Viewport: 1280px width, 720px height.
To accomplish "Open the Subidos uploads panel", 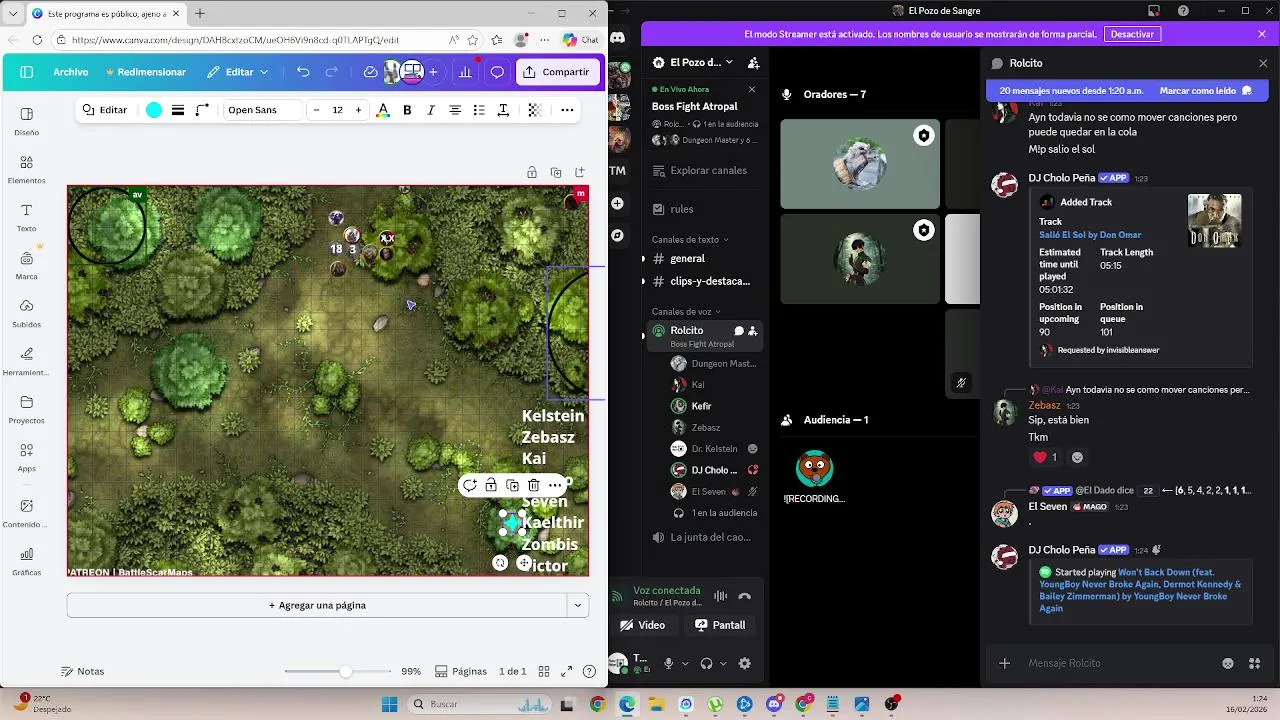I will point(27,313).
